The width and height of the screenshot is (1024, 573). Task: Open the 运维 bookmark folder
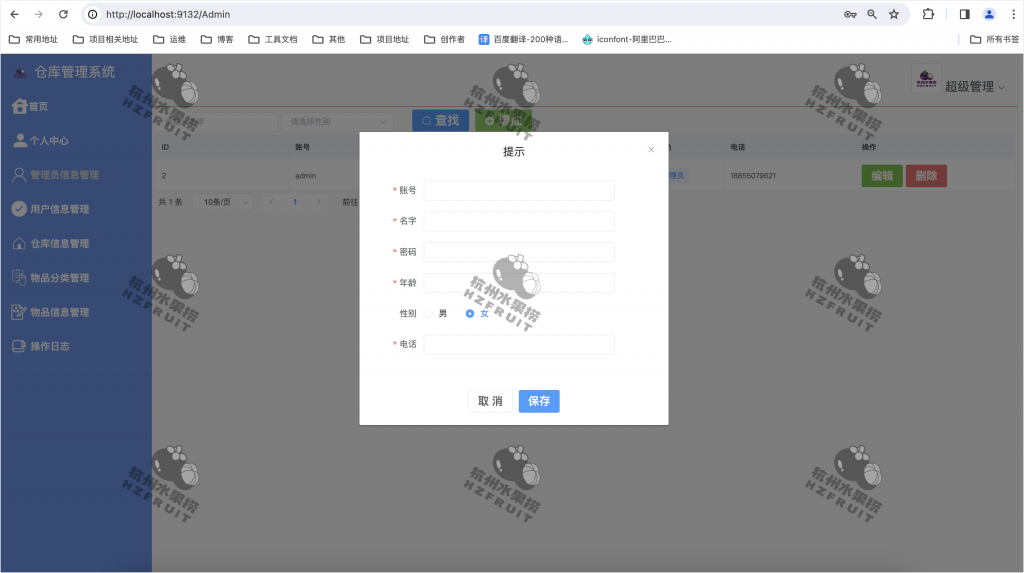coord(169,39)
